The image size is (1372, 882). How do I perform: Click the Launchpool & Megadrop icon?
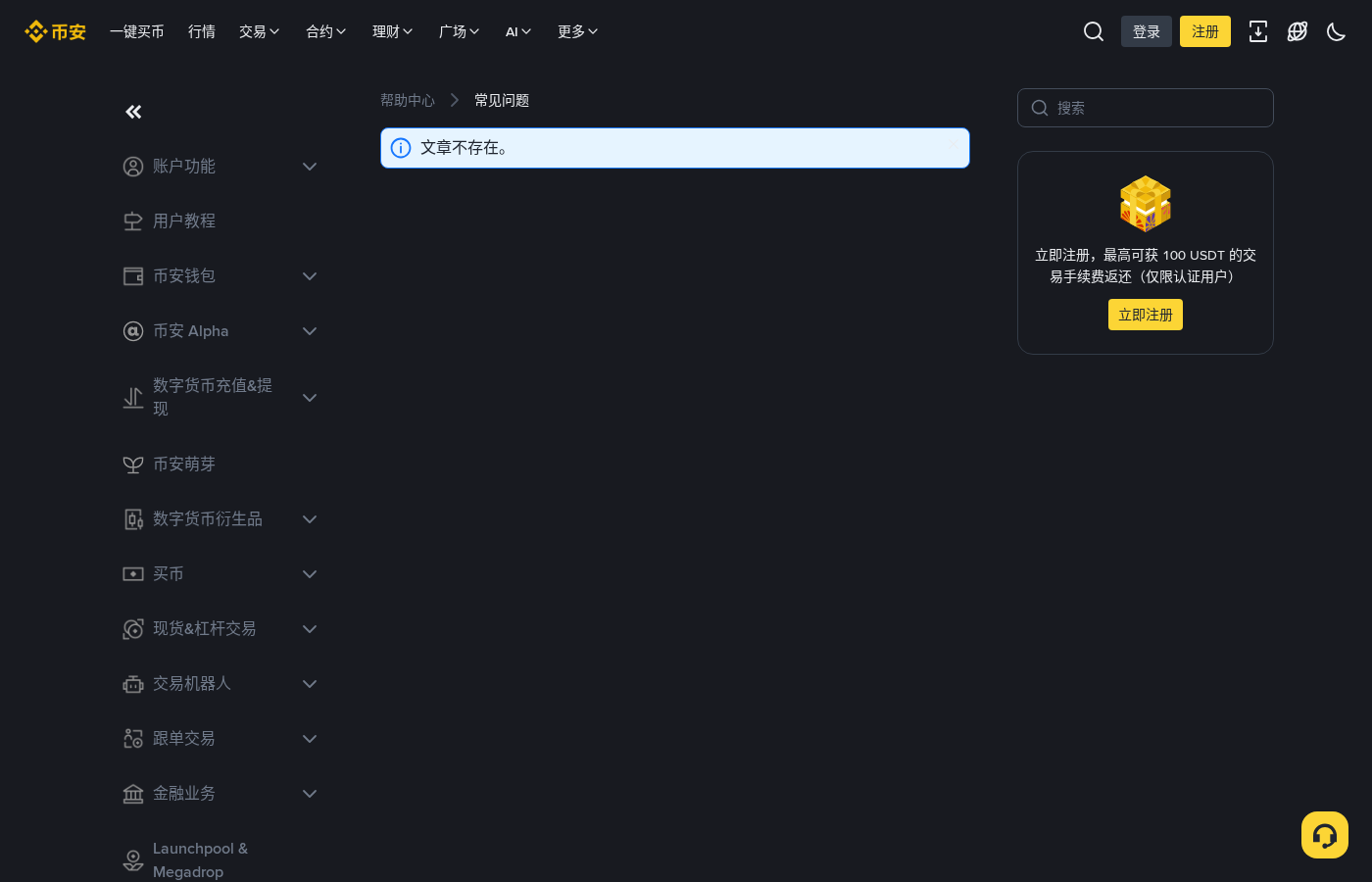[133, 860]
